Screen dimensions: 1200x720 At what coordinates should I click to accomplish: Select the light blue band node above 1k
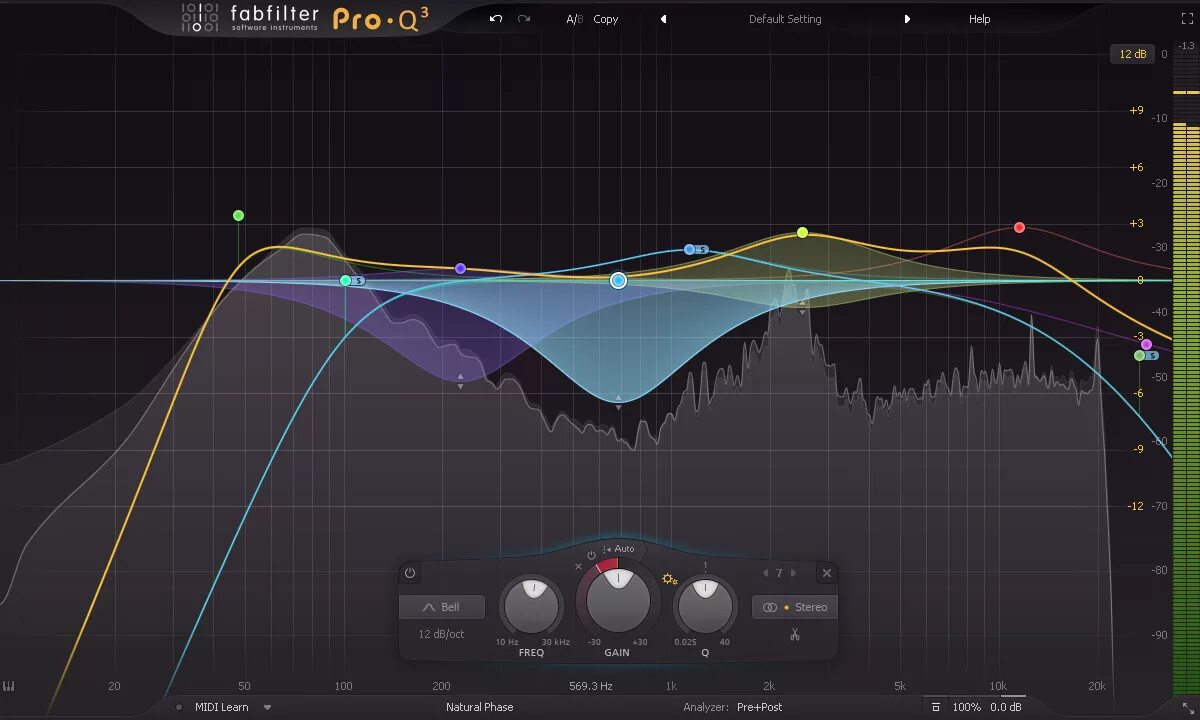click(x=689, y=249)
